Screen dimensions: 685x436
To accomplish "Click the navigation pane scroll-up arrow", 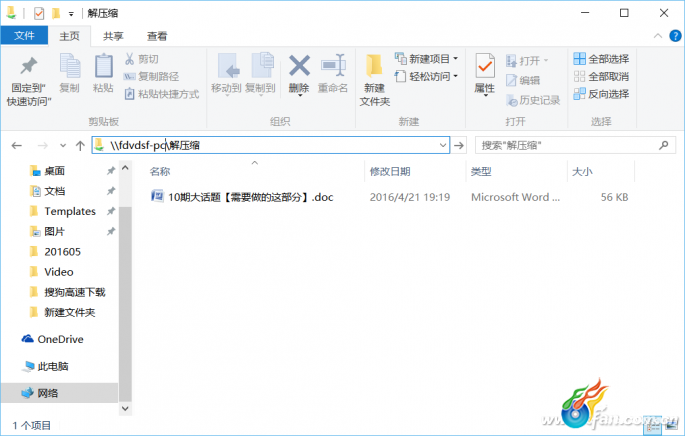I will point(125,168).
